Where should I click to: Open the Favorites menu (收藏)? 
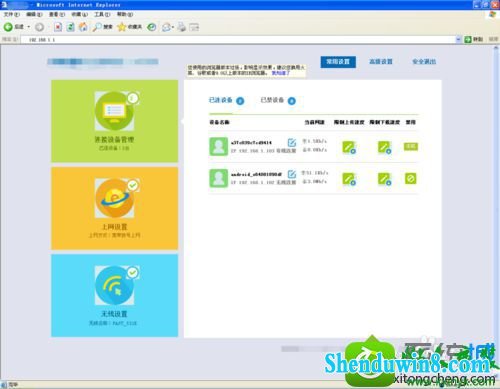click(x=80, y=14)
